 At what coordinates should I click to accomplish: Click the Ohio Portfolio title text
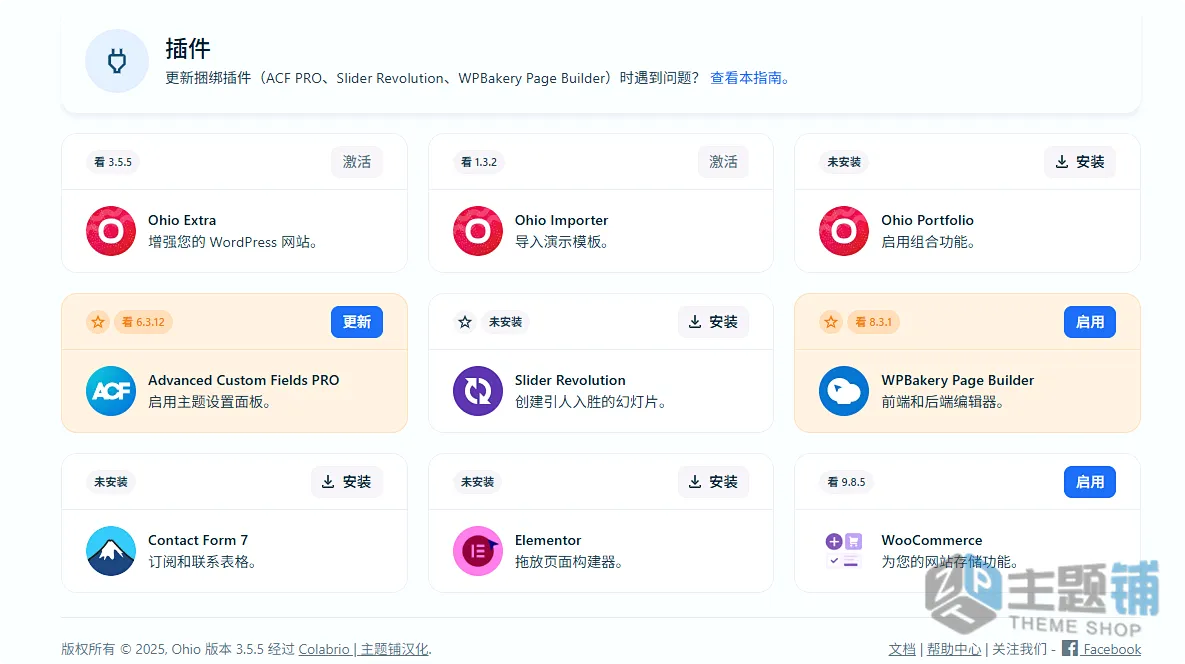click(927, 220)
